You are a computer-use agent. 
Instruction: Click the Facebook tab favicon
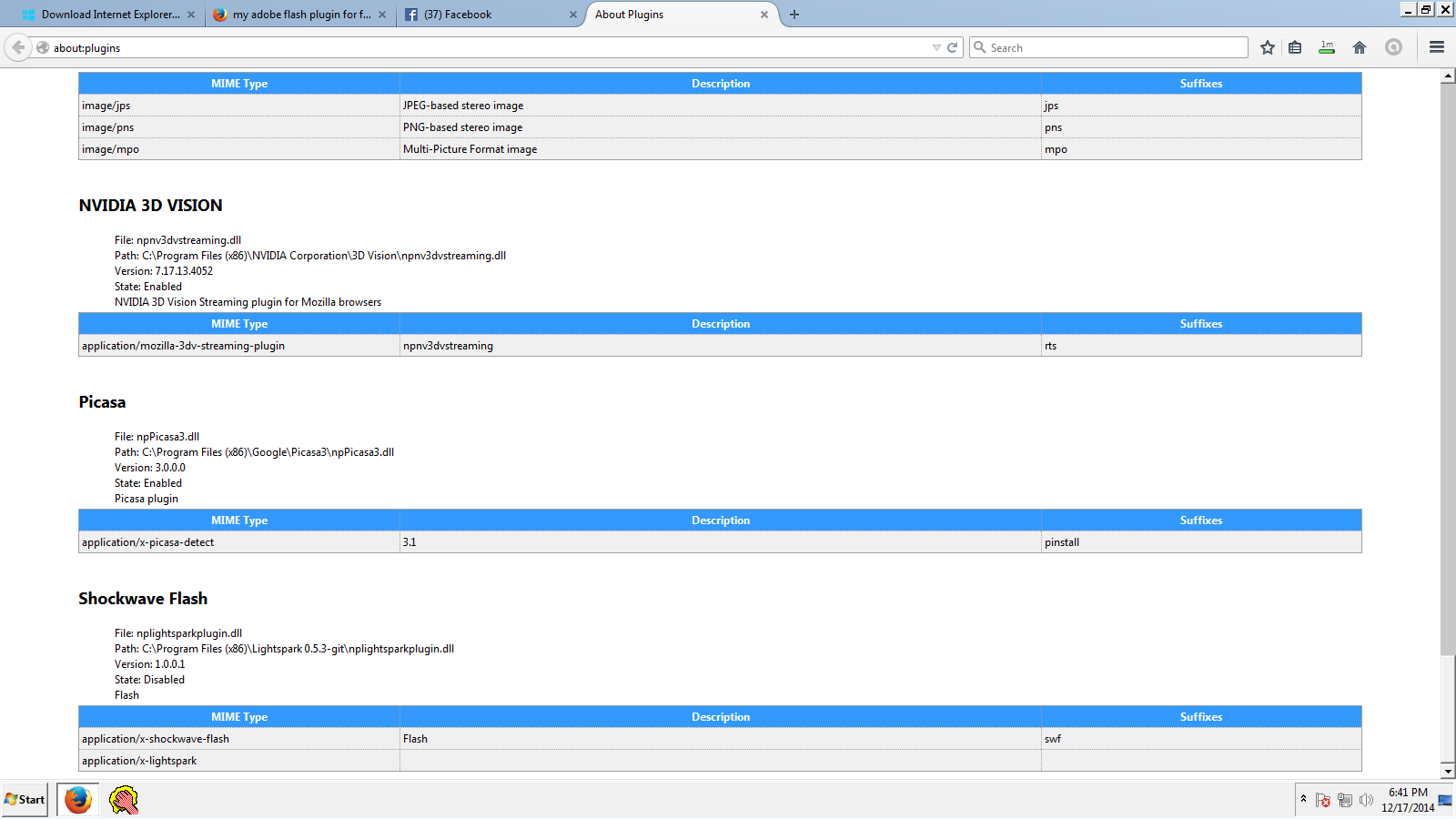[411, 15]
